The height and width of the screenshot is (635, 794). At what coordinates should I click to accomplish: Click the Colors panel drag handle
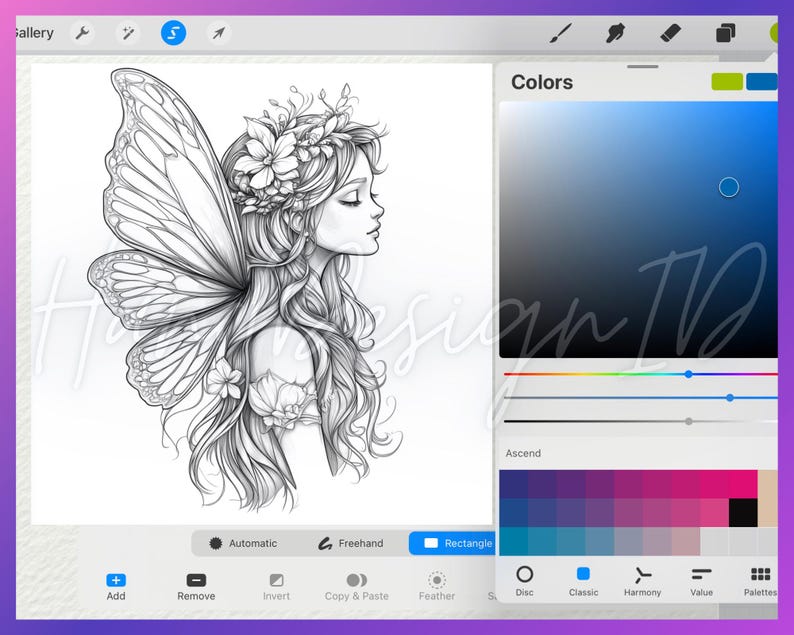(642, 66)
